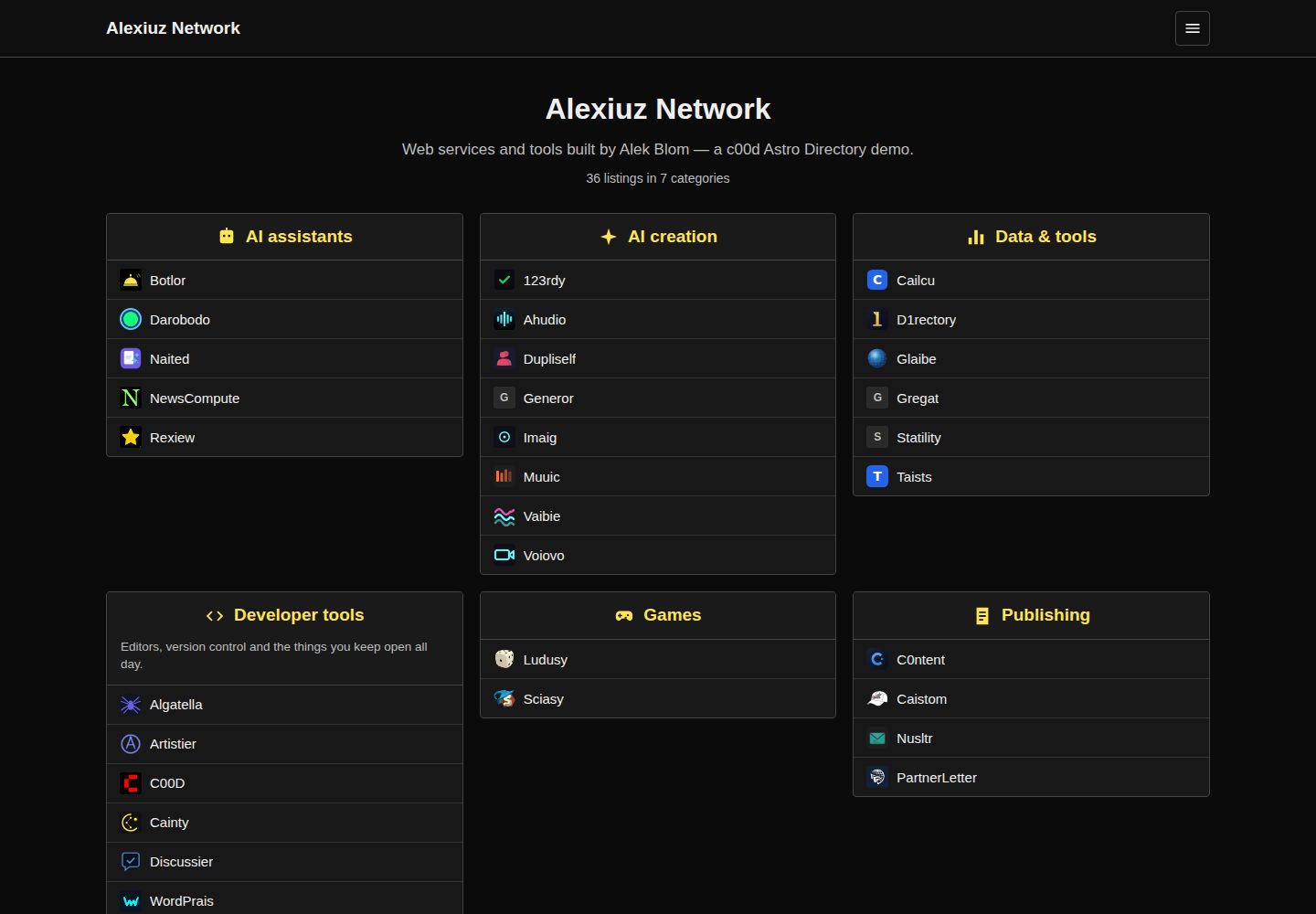Click the Voiovo video camera icon

click(504, 555)
